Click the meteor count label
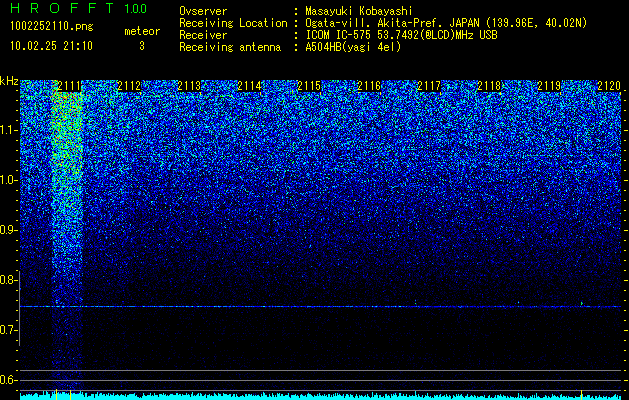 tap(142, 31)
